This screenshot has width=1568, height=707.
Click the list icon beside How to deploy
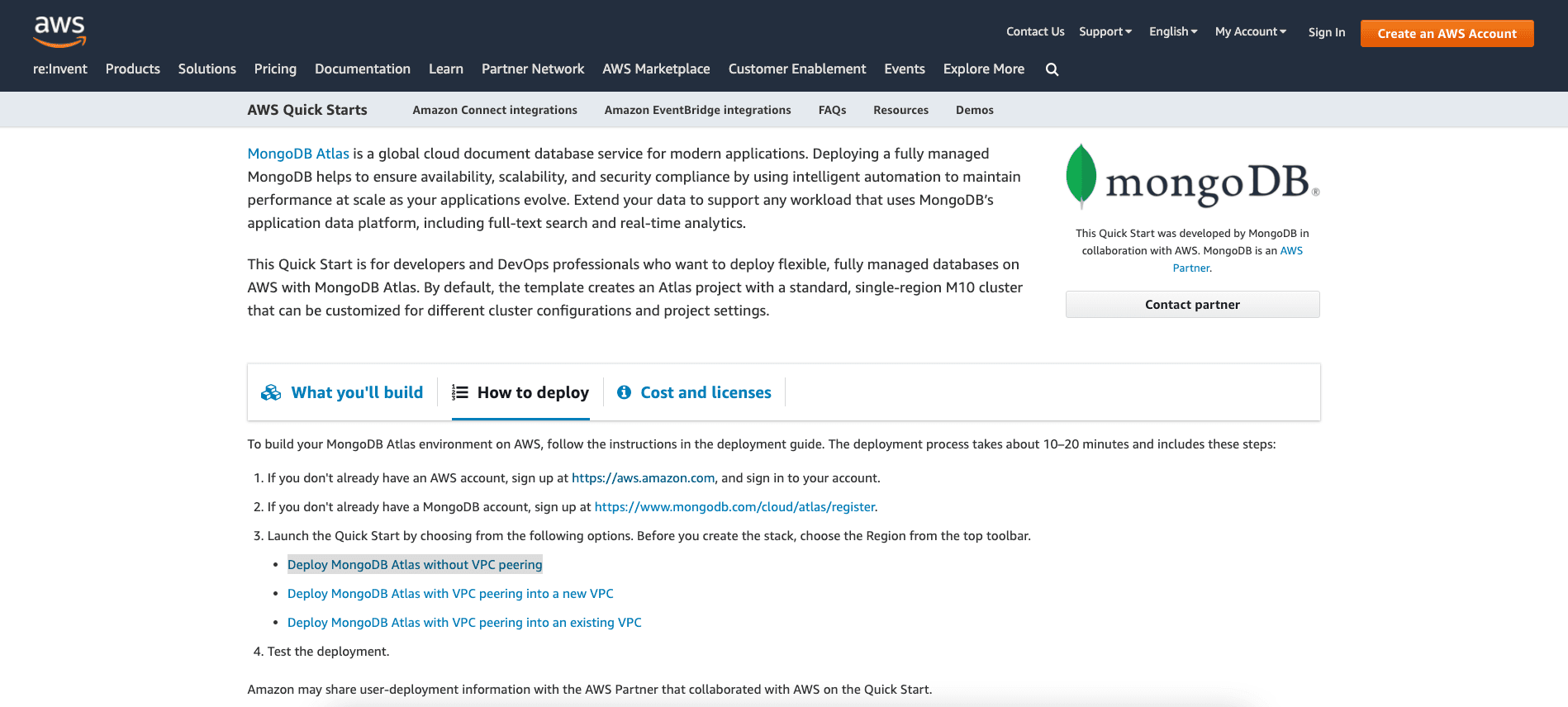(x=460, y=393)
